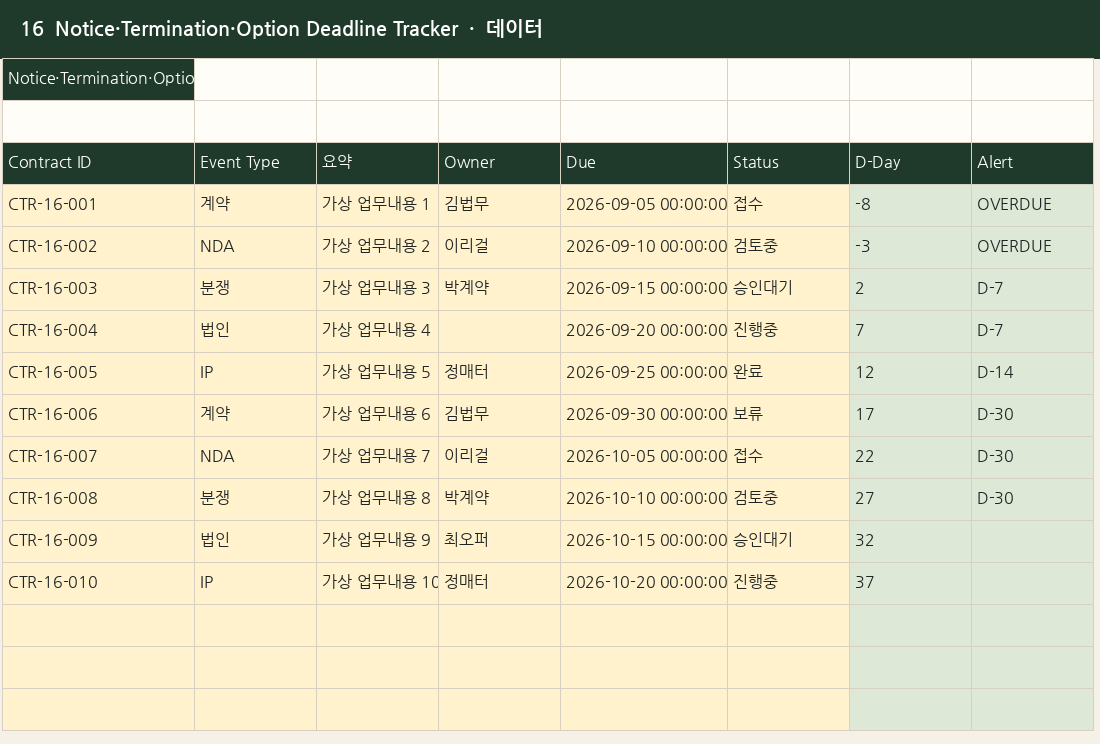
Task: Click owner 정매터 in CTR-16-010 row
Action: point(499,584)
